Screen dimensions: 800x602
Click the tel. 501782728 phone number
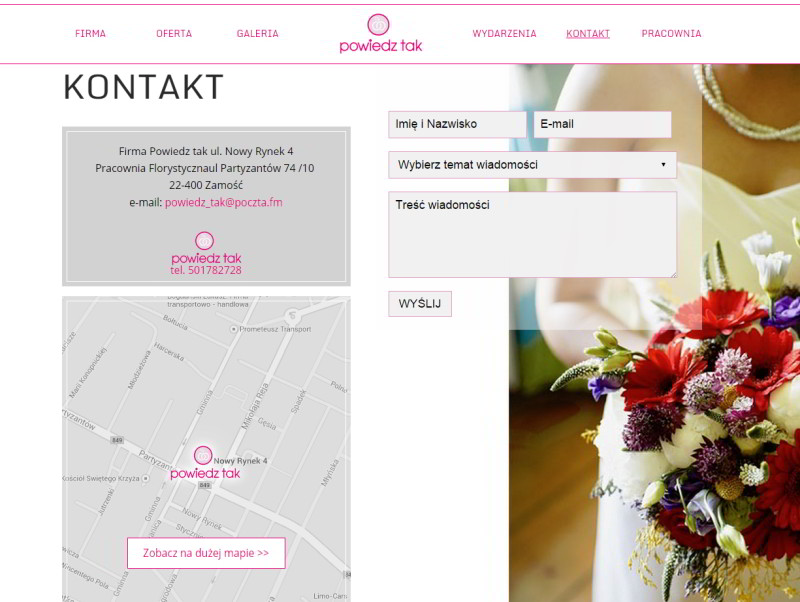[206, 270]
